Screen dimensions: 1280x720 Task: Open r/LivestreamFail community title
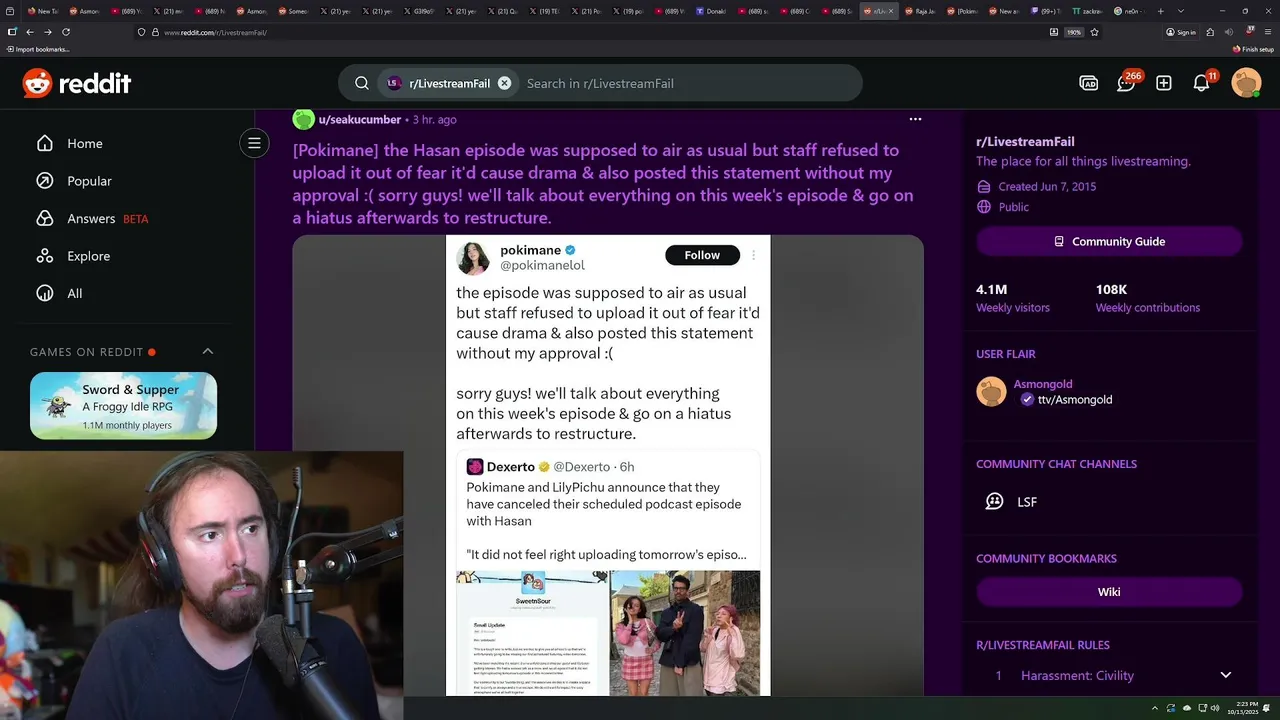pos(1025,142)
